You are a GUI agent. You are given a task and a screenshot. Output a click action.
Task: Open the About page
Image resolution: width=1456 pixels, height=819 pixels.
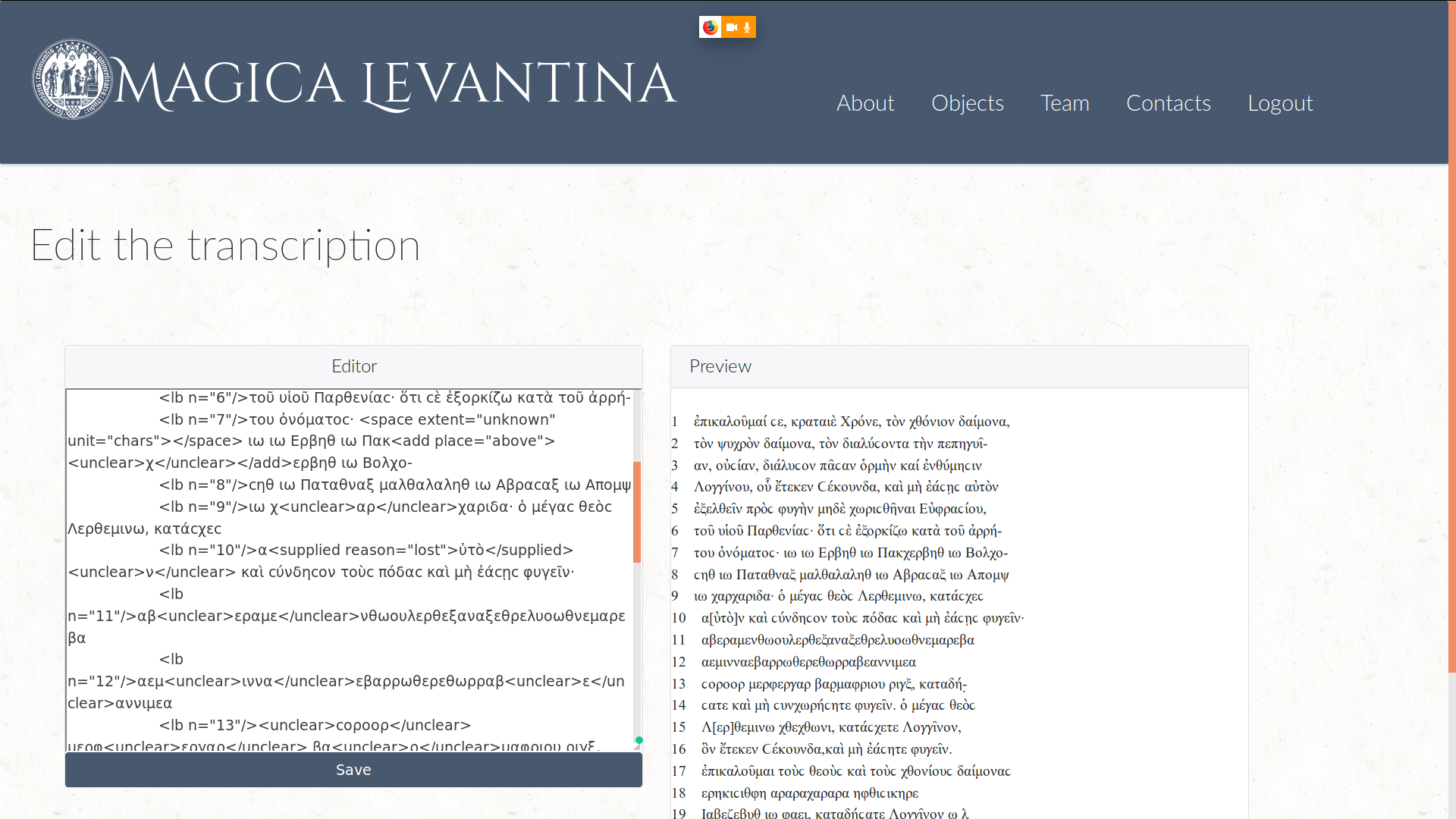(865, 103)
